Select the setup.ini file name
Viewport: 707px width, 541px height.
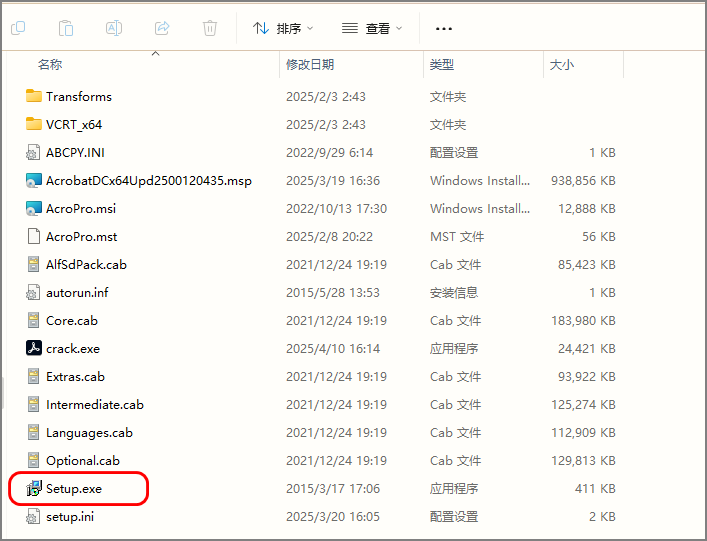pyautogui.click(x=70, y=517)
